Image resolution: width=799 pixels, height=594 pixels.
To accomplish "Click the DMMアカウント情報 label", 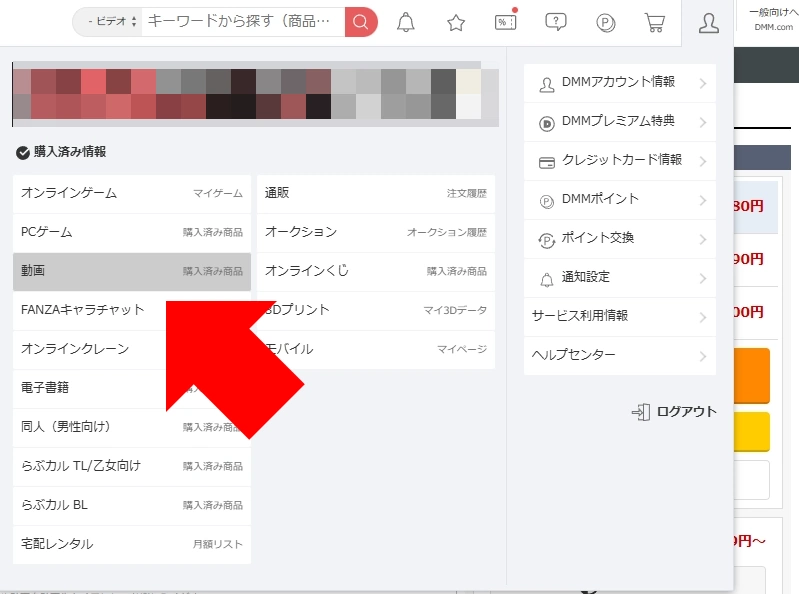I will [x=618, y=82].
